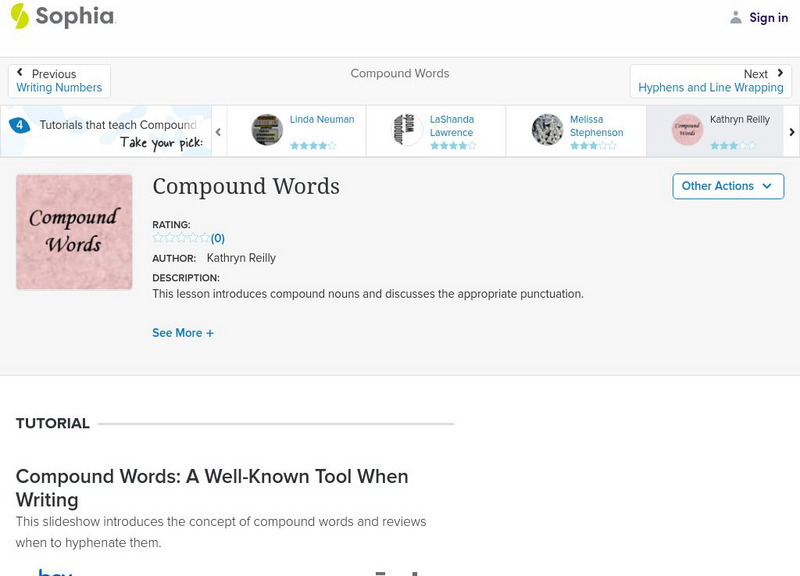Open the Hyphens and Line Wrapping lesson
Viewport: 800px width, 576px height.
point(710,87)
